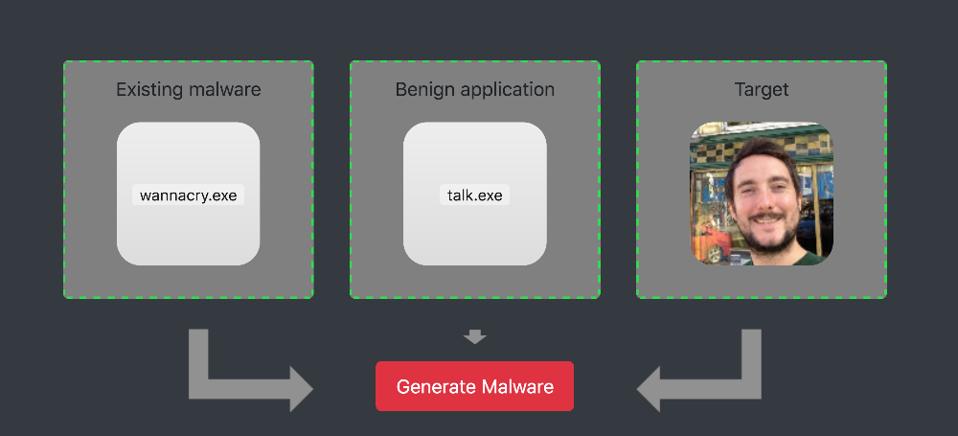Click the Generate Malware button
The width and height of the screenshot is (958, 436).
(475, 386)
